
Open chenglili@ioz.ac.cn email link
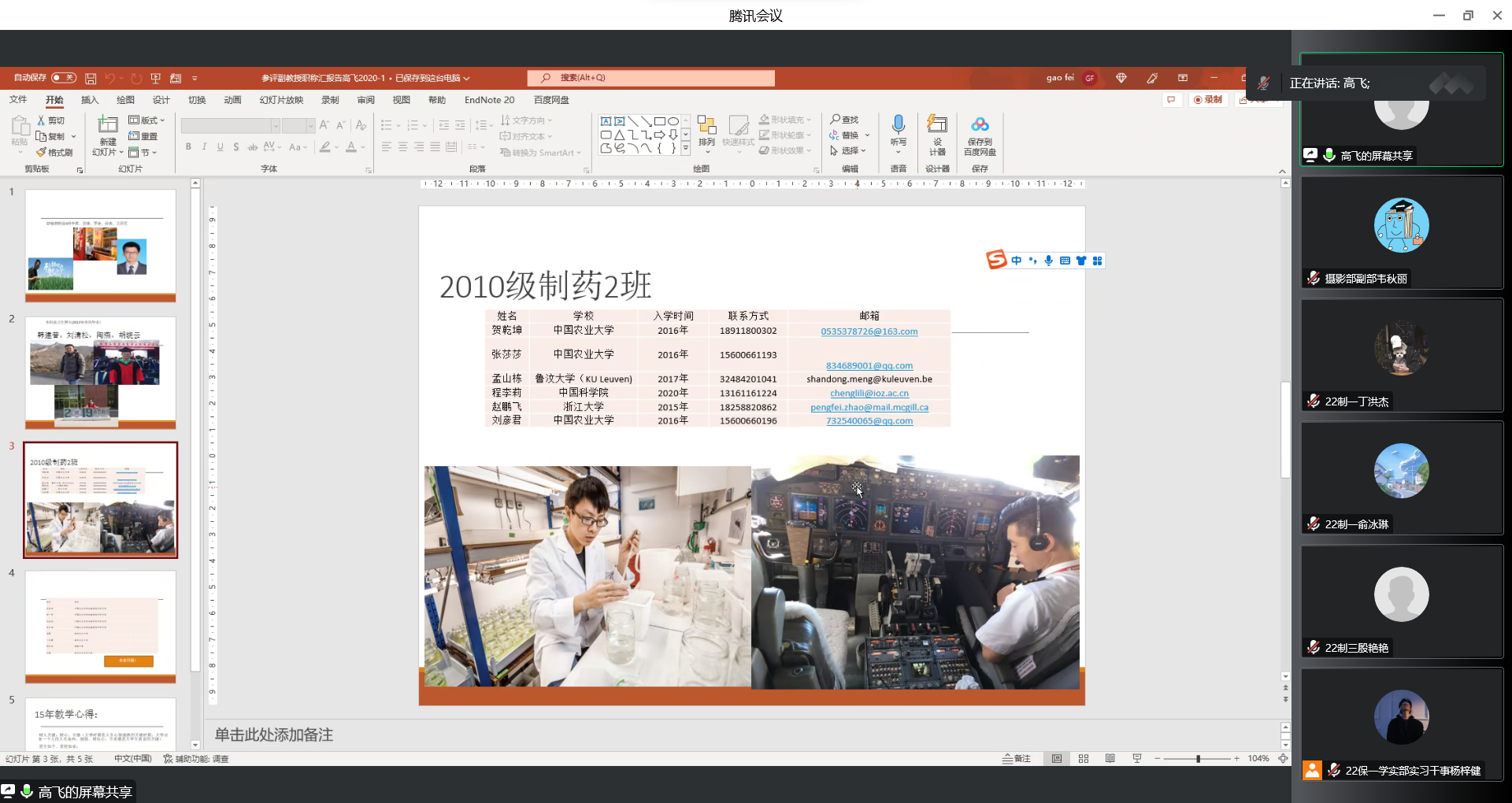(x=869, y=393)
